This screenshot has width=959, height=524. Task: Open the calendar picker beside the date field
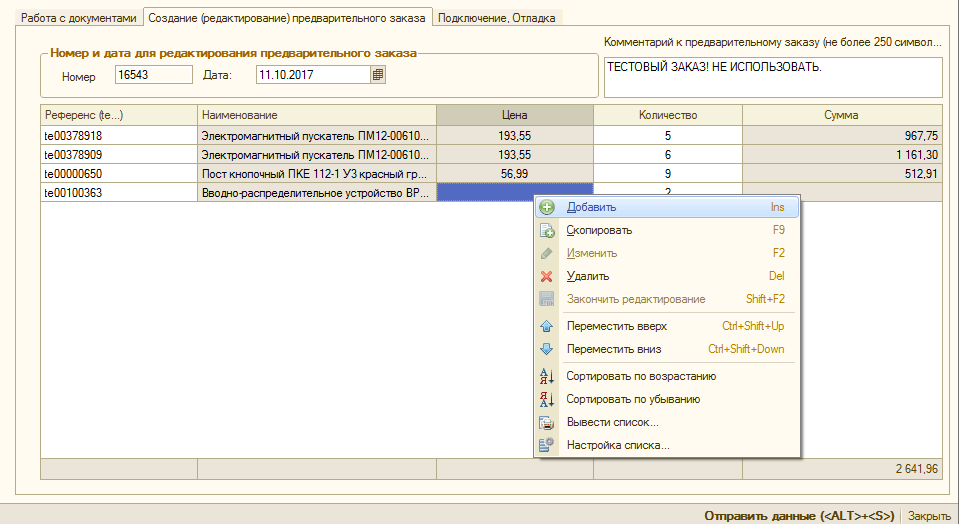pyautogui.click(x=378, y=74)
